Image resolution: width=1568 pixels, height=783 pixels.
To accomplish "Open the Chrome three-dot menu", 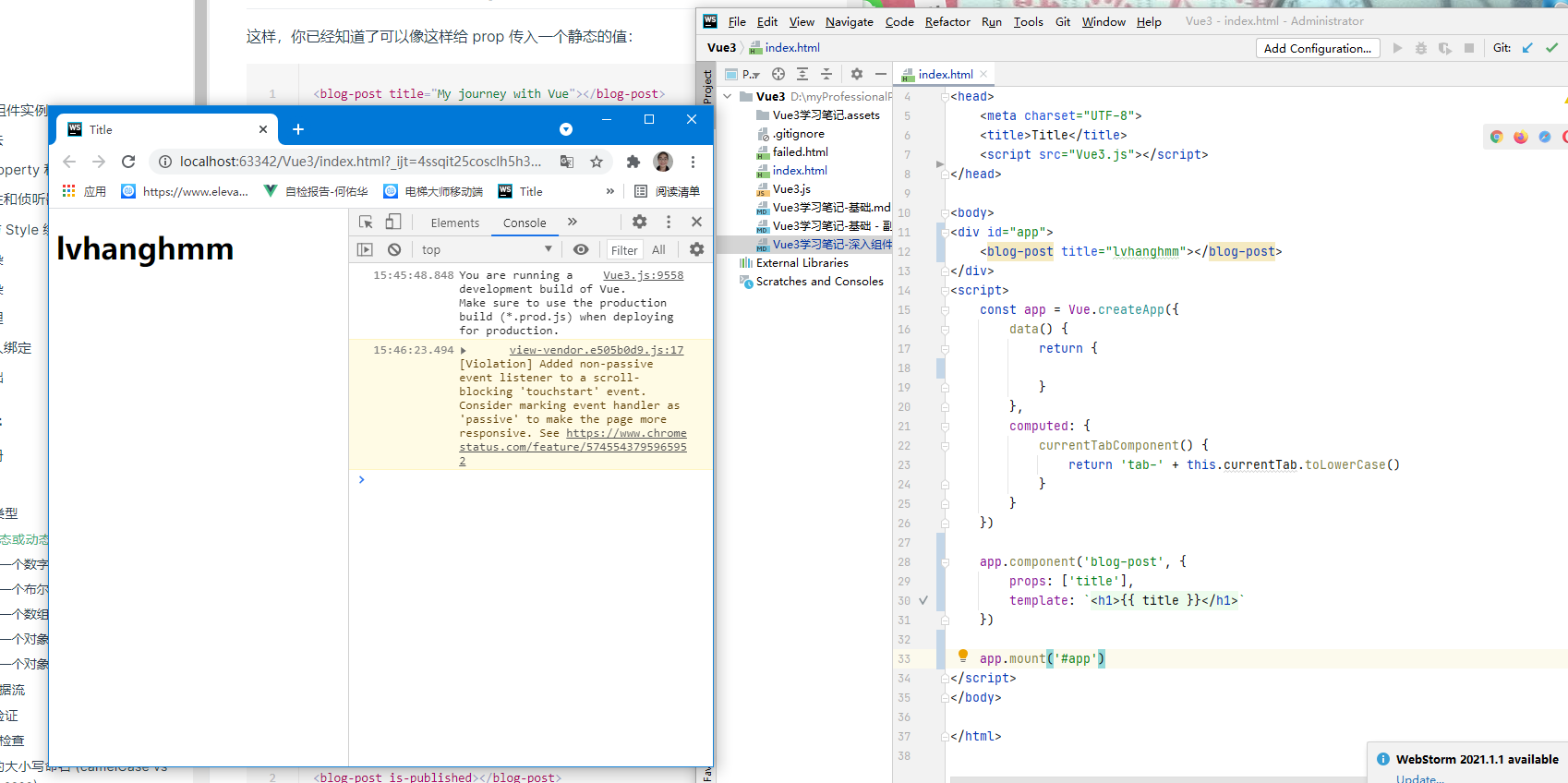I will (693, 162).
